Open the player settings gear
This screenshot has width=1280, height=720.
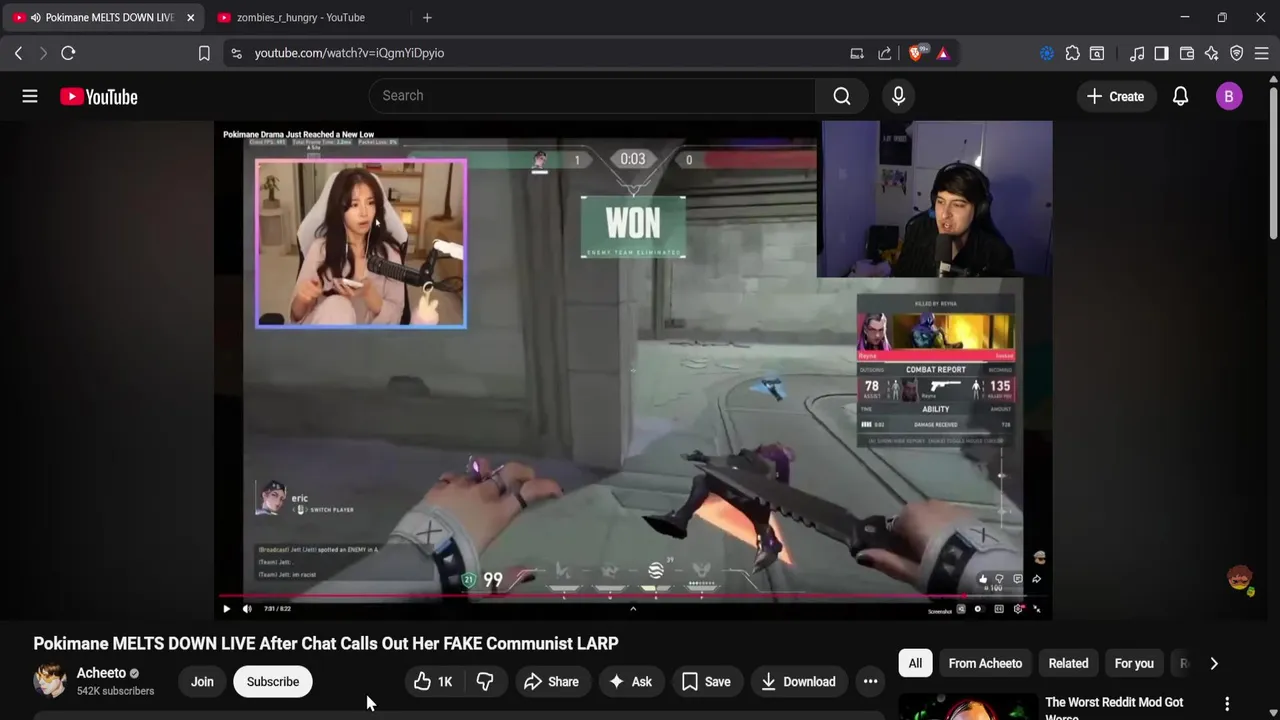click(1018, 609)
